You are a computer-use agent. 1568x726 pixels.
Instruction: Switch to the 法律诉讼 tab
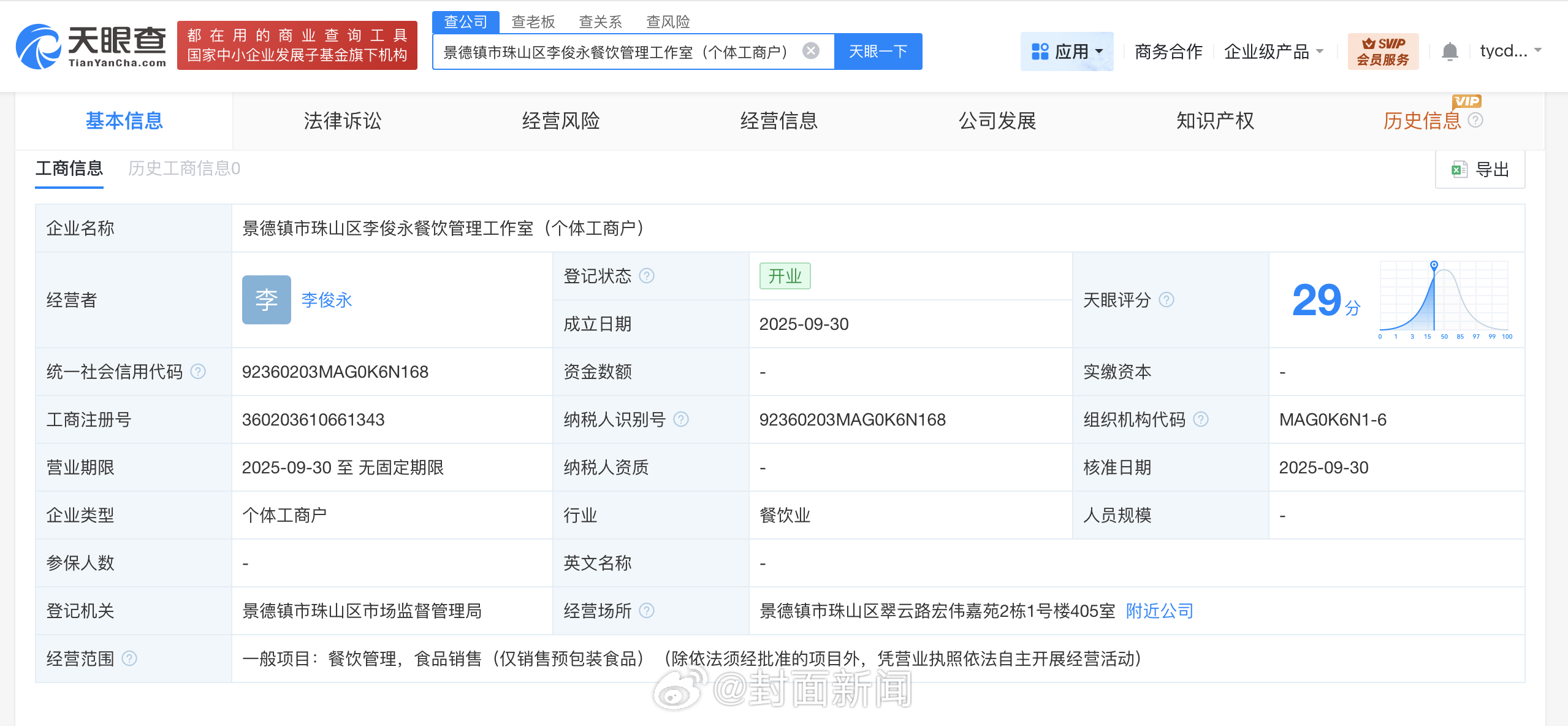click(342, 121)
